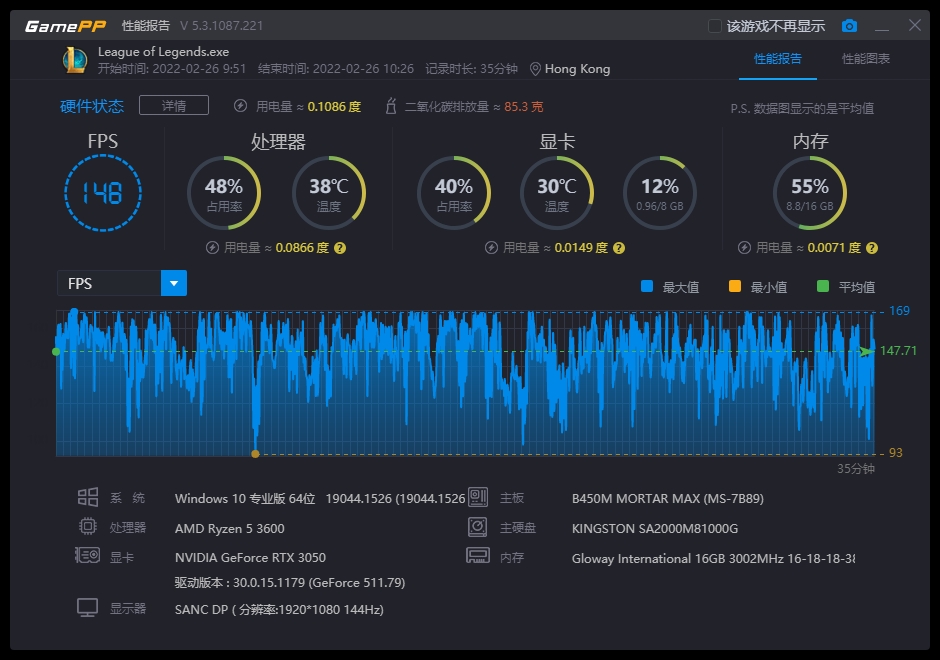Image resolution: width=940 pixels, height=660 pixels.
Task: Click the 硬件状态 hardware status label
Action: point(92,106)
